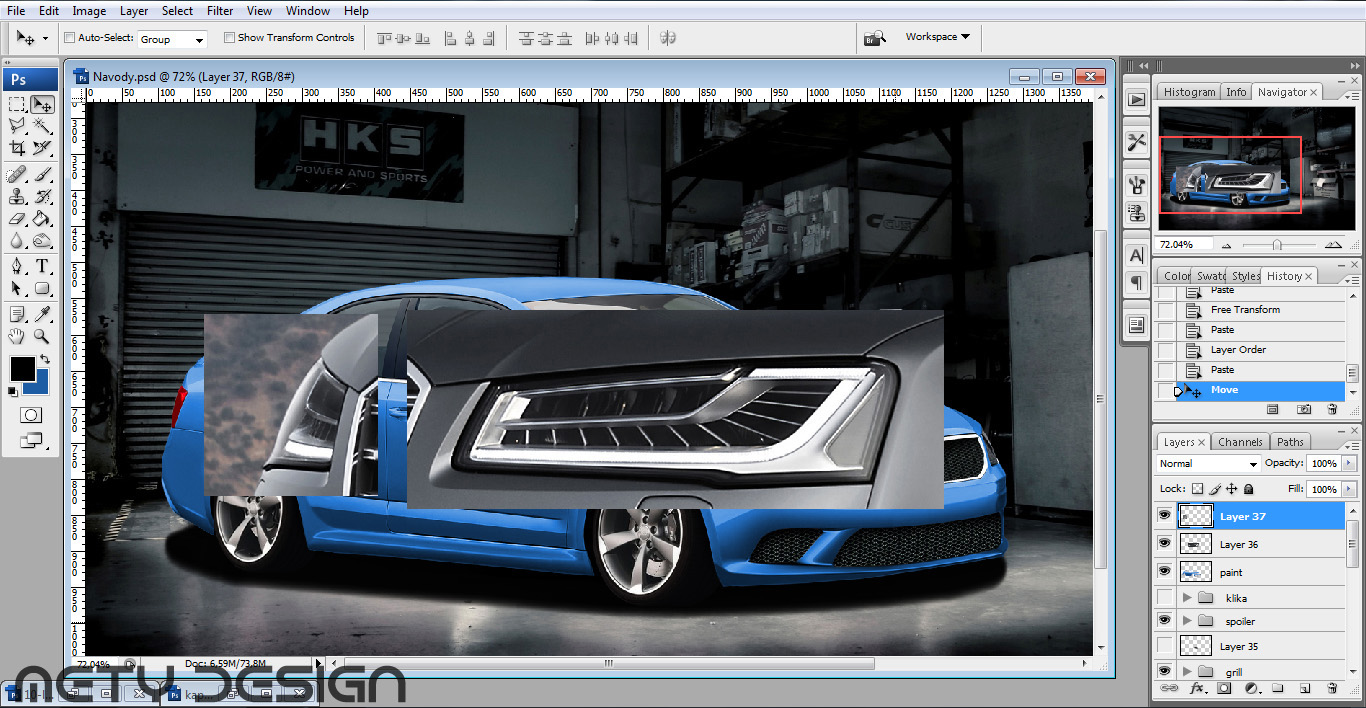Switch to the Channels tab

click(x=1240, y=442)
